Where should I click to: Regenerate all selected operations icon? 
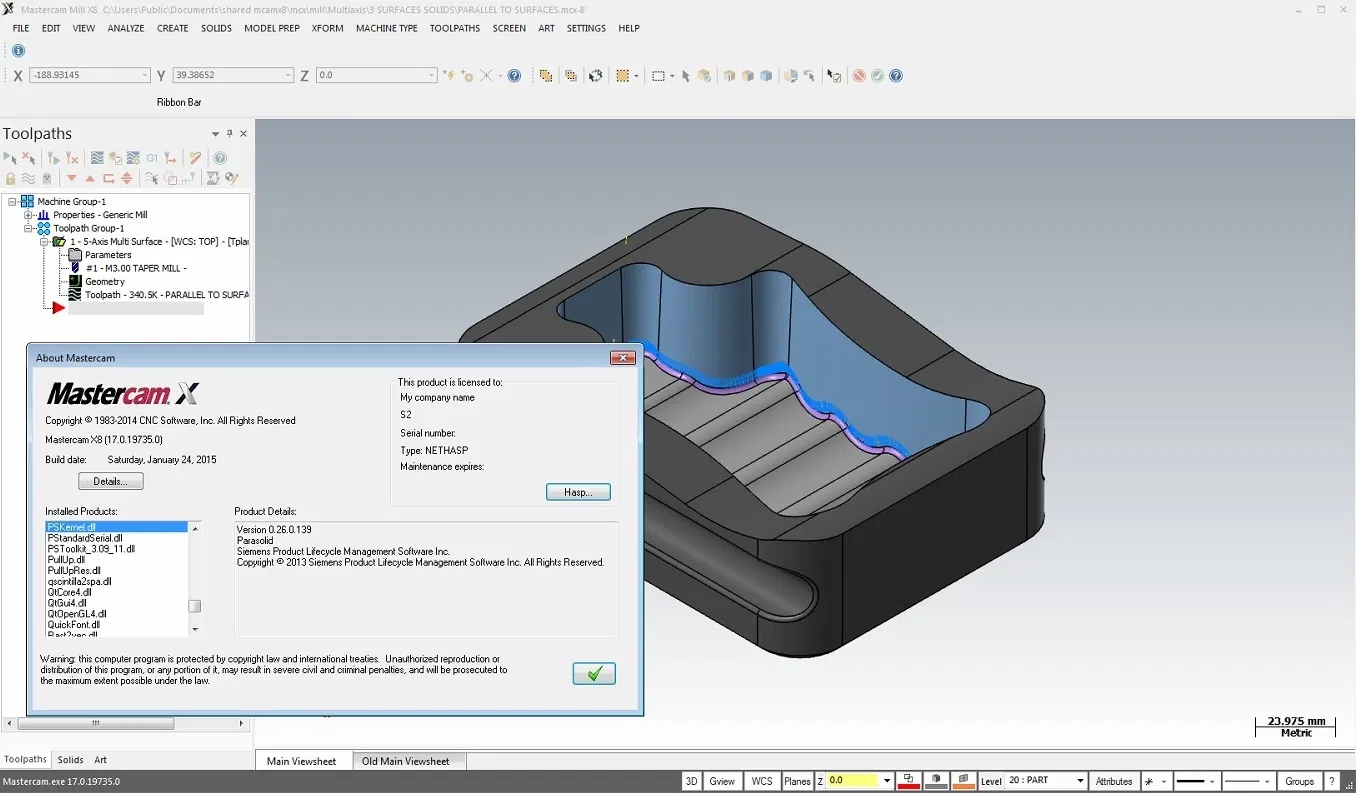coord(54,158)
